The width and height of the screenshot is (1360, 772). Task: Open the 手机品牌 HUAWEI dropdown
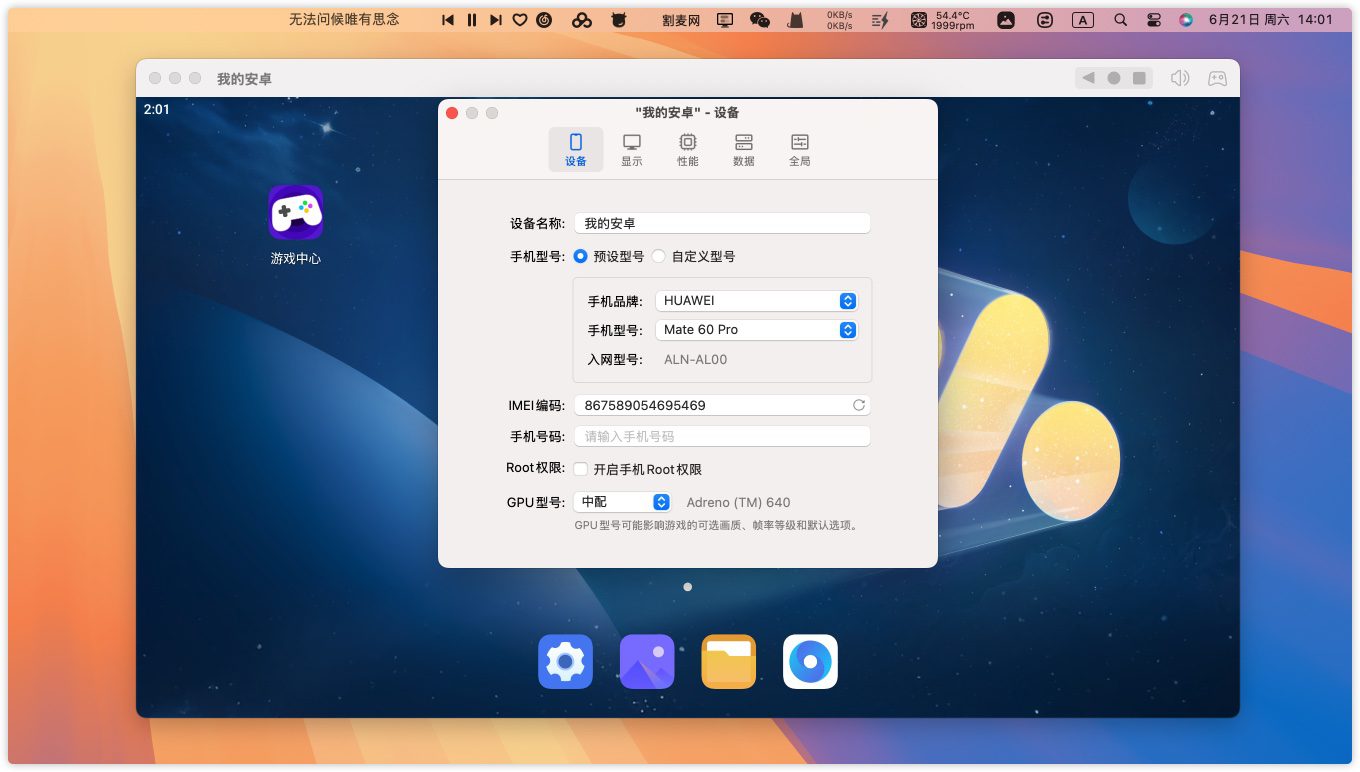click(x=756, y=301)
